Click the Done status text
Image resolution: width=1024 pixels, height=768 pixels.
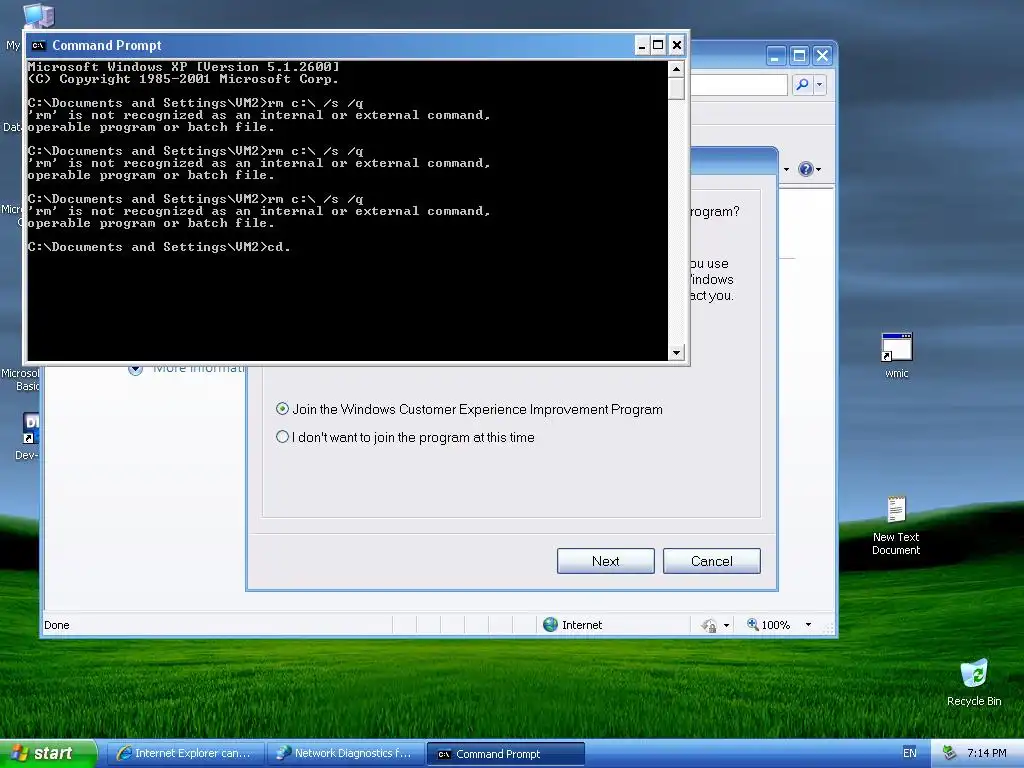(x=57, y=625)
